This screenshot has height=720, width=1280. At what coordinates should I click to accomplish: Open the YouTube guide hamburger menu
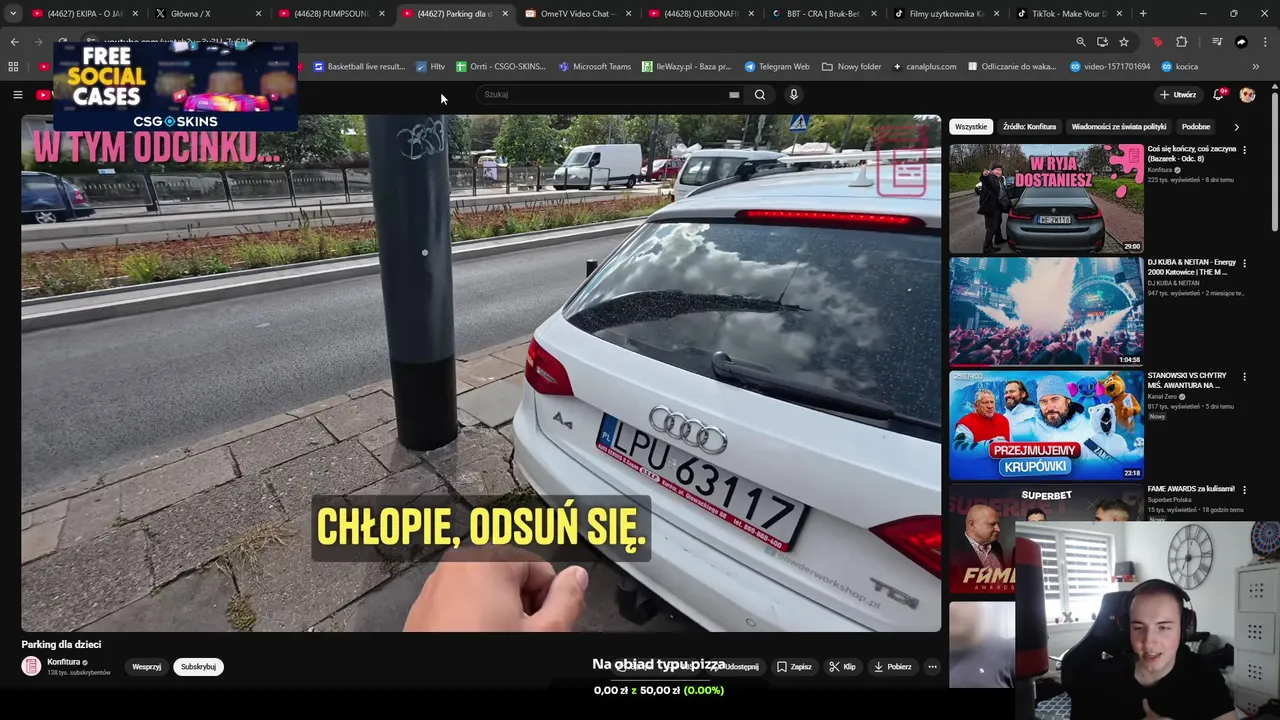17,95
